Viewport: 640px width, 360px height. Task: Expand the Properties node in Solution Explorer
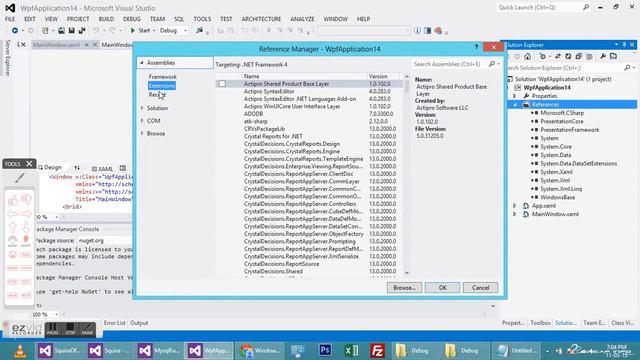[x=515, y=96]
